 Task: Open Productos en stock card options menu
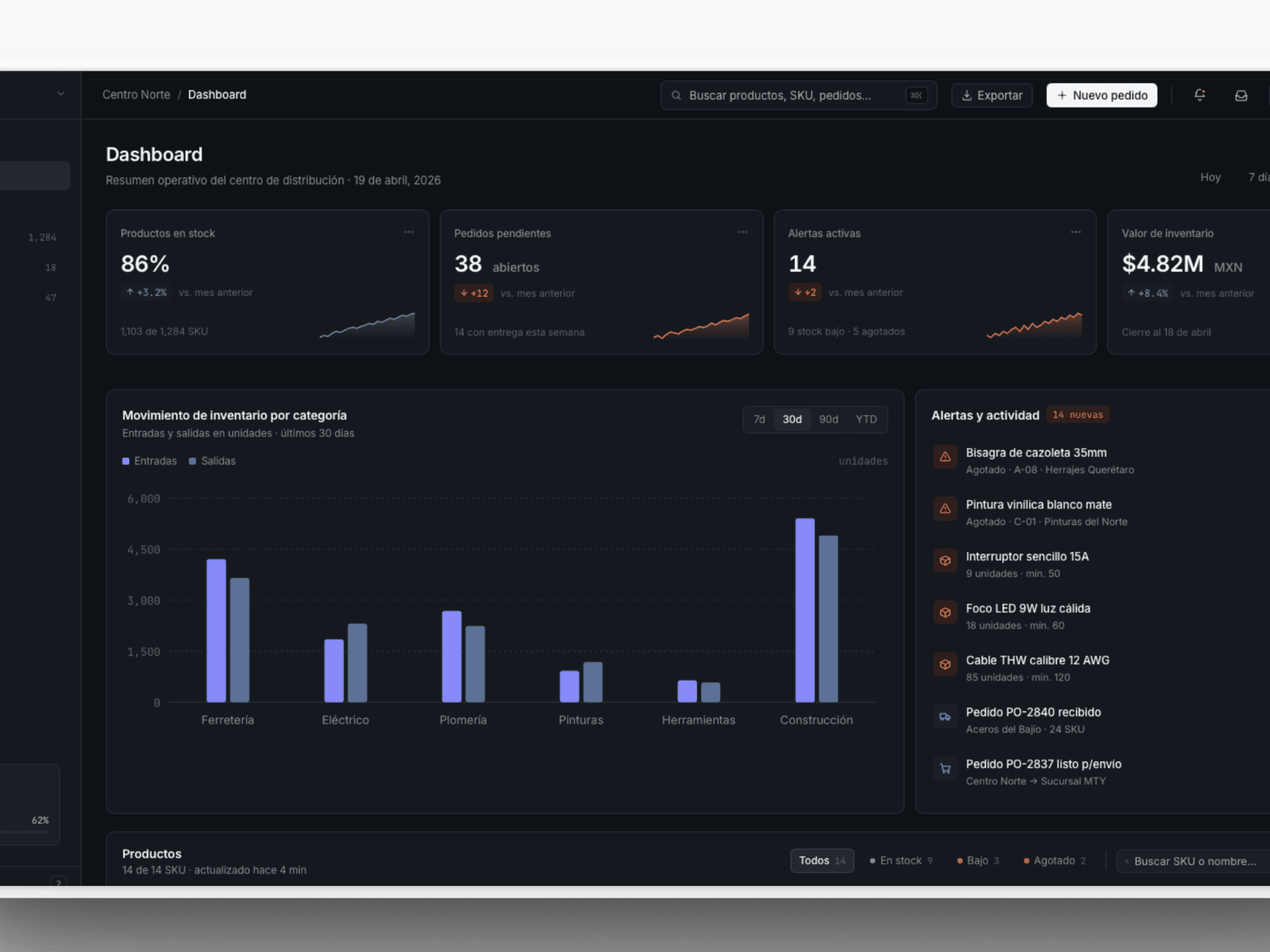[x=409, y=232]
